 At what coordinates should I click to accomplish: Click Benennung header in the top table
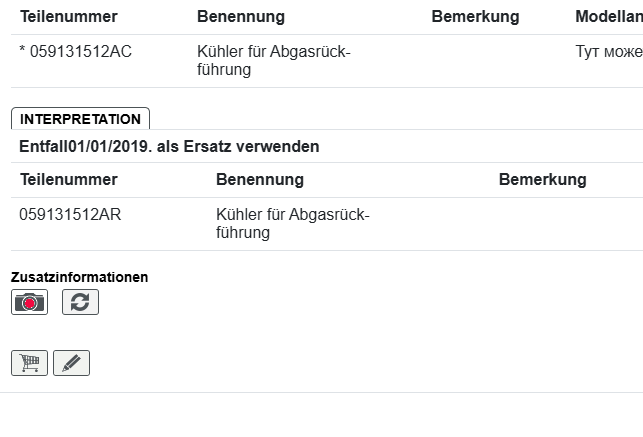tap(240, 17)
